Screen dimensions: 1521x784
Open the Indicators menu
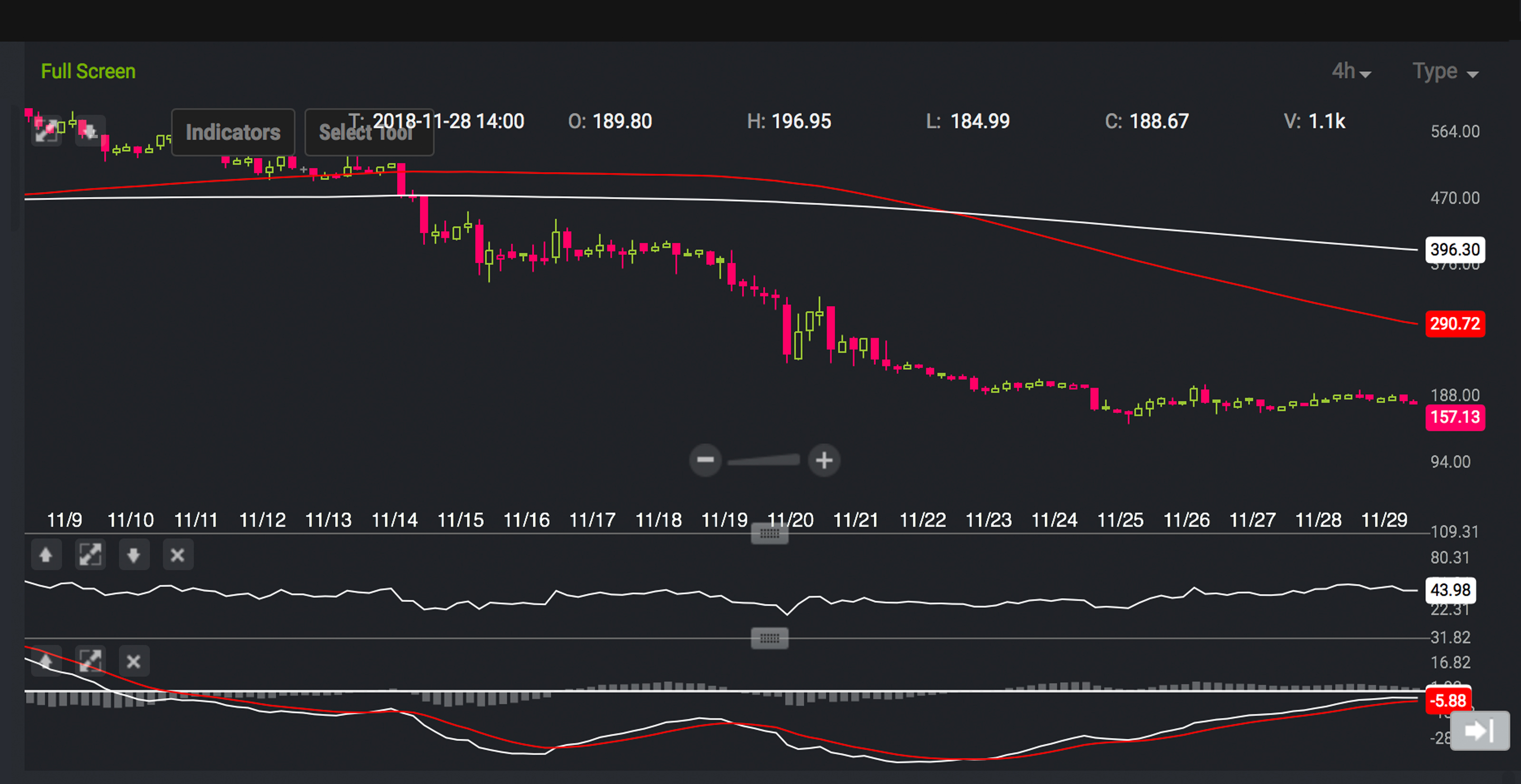pyautogui.click(x=233, y=132)
